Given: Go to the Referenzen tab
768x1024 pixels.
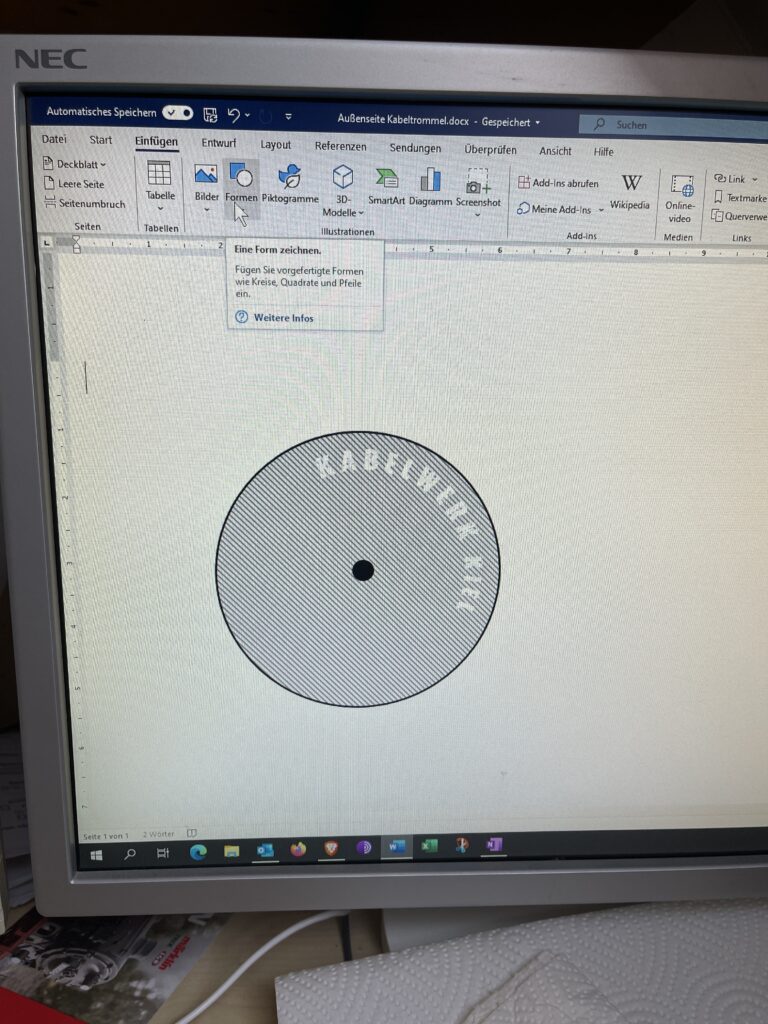Looking at the screenshot, I should pos(340,146).
